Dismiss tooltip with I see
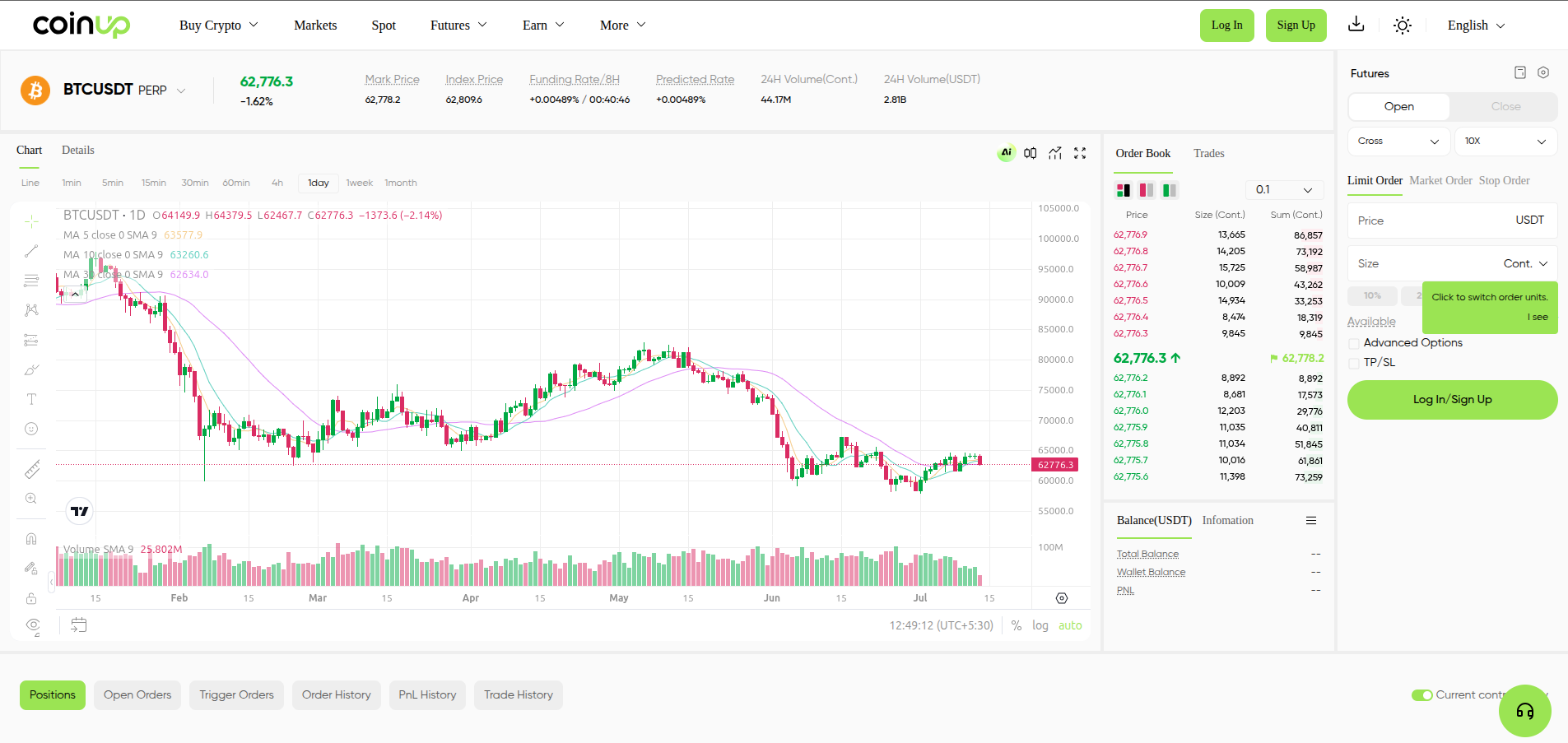This screenshot has width=1568, height=743. [1539, 317]
